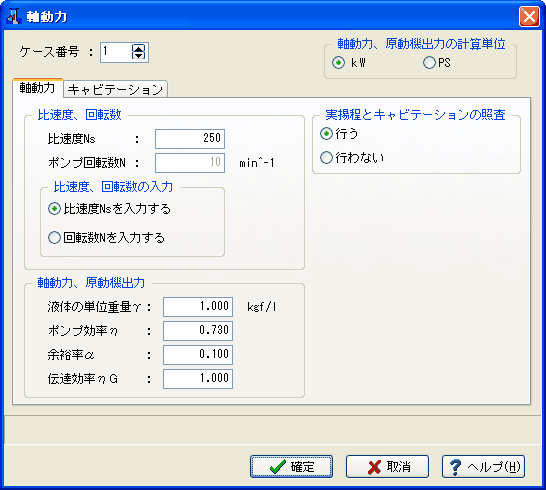Open the 軸動力 tab

[x=37, y=88]
